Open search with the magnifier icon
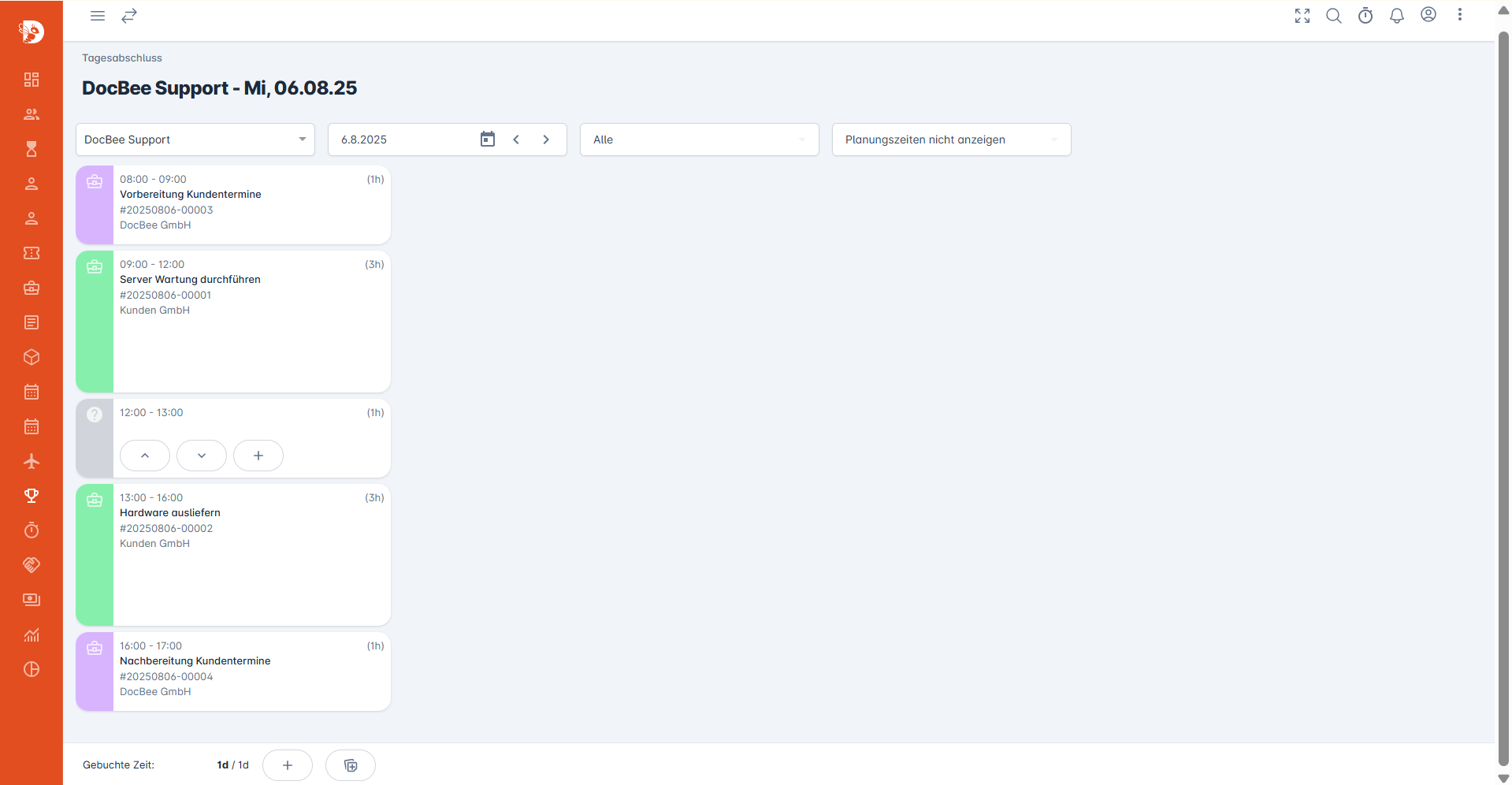The image size is (1512, 785). (x=1334, y=16)
